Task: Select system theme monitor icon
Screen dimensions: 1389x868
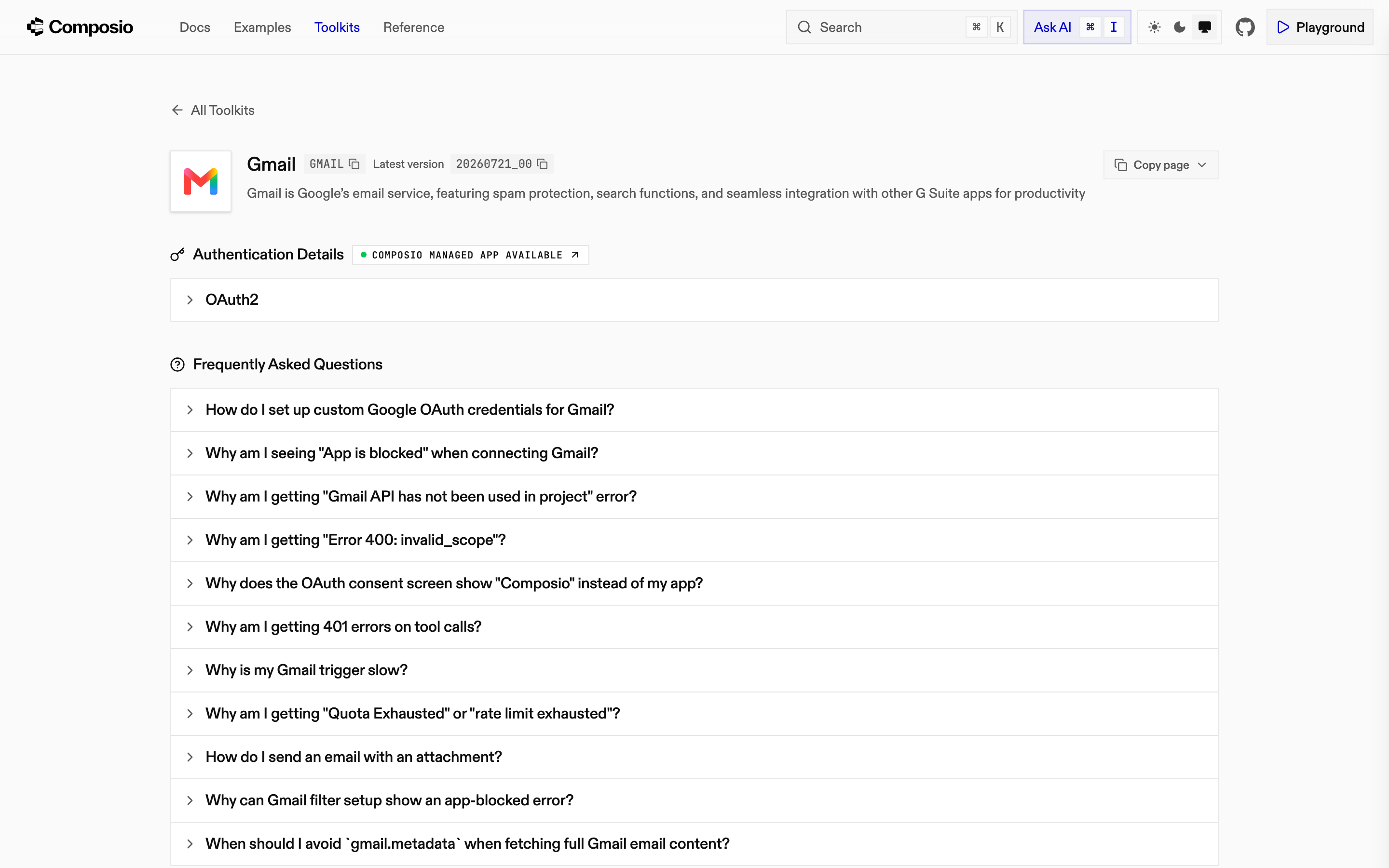Action: click(x=1205, y=27)
